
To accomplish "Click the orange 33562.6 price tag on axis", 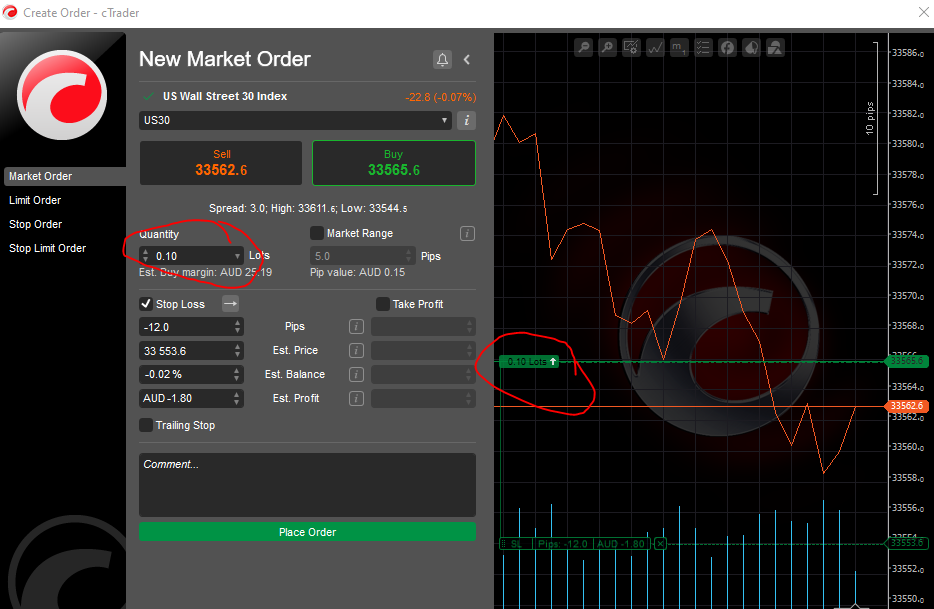I will click(x=907, y=406).
